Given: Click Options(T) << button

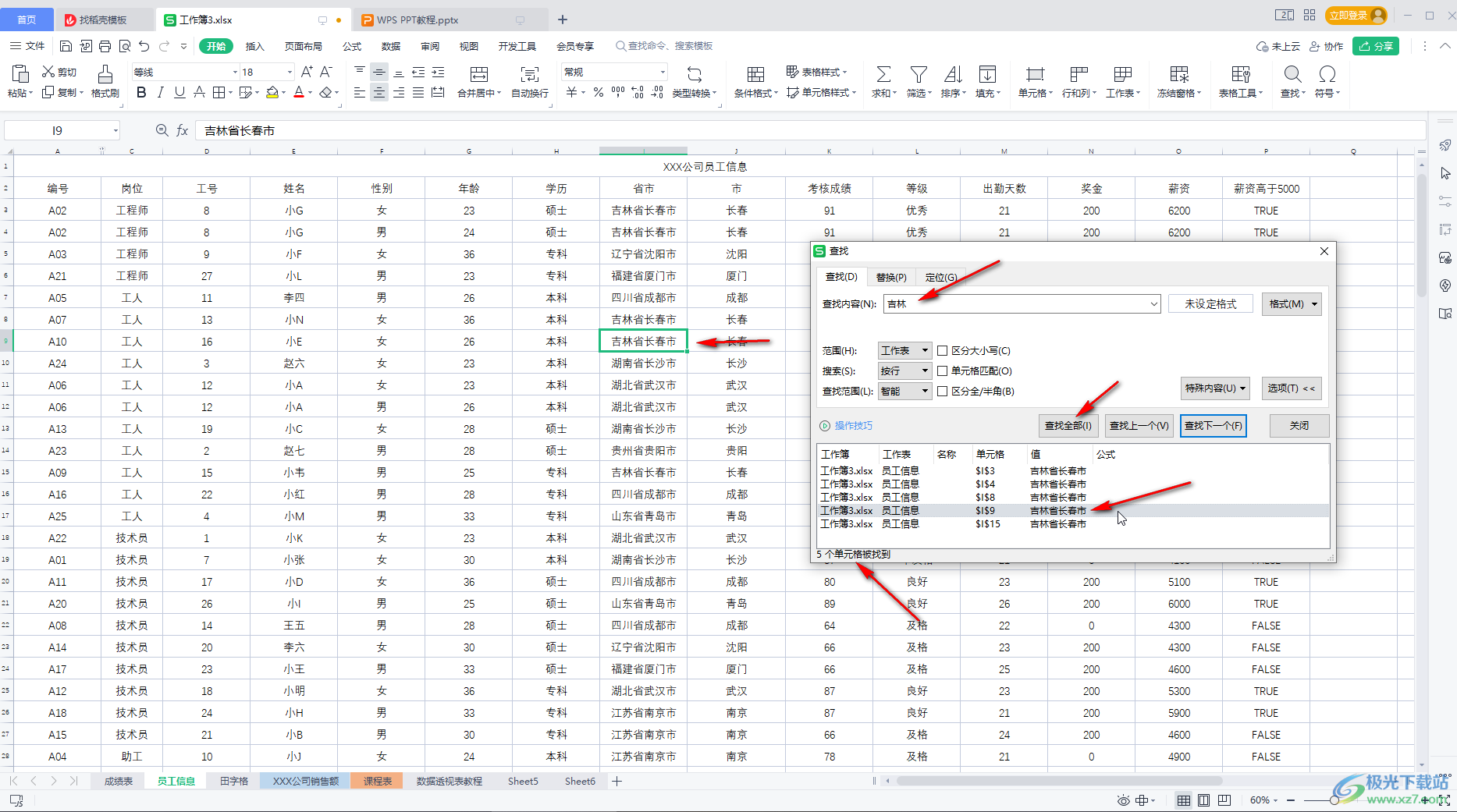Looking at the screenshot, I should pos(1292,388).
